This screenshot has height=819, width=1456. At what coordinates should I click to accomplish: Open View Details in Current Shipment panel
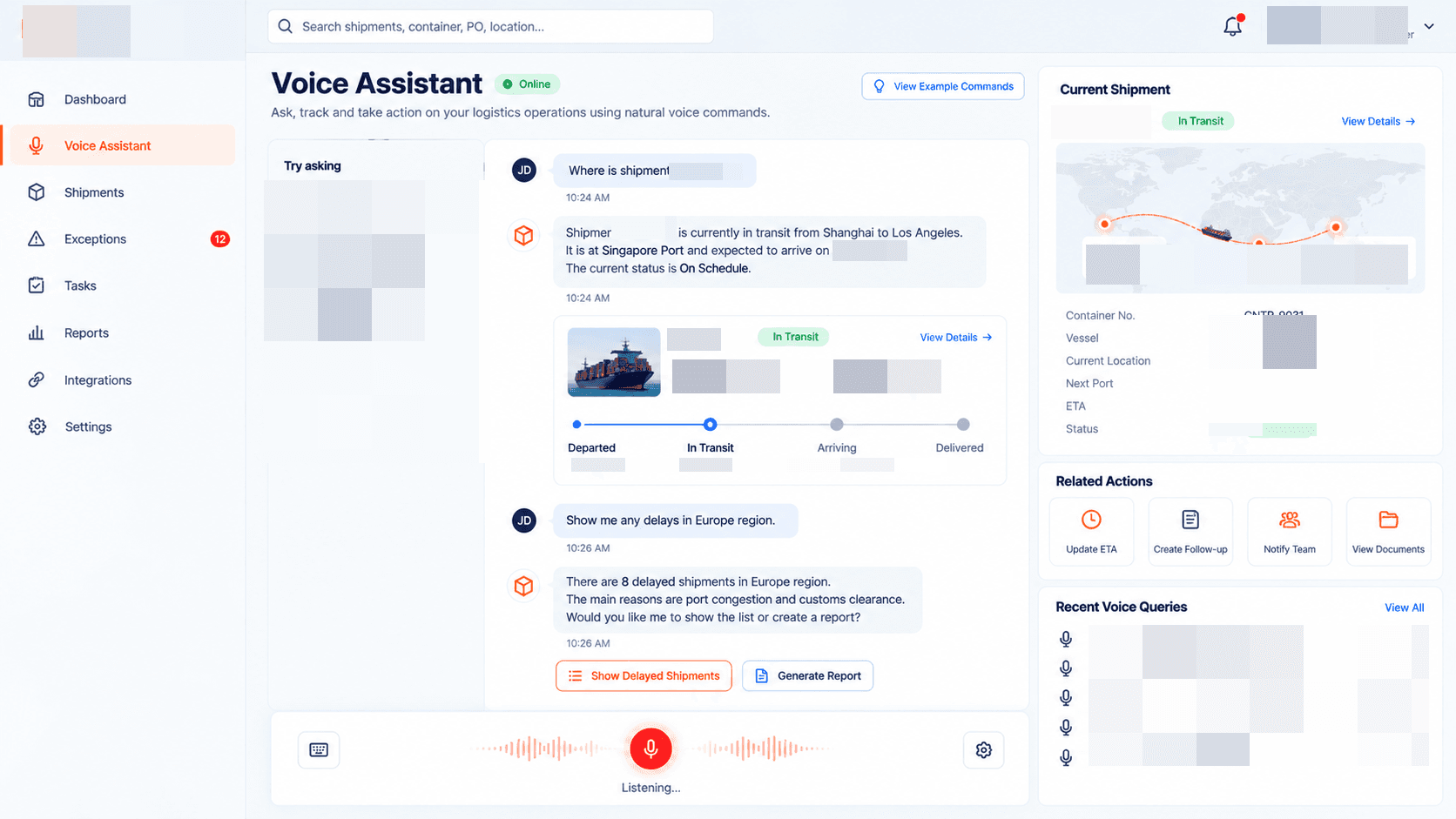click(x=1378, y=121)
